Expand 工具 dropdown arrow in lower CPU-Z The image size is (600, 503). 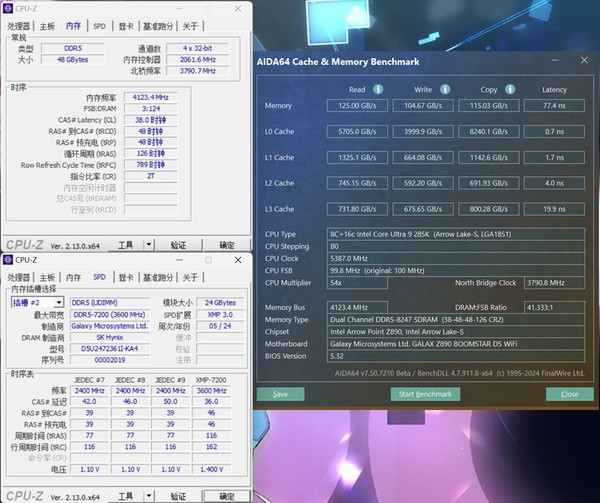(x=149, y=496)
